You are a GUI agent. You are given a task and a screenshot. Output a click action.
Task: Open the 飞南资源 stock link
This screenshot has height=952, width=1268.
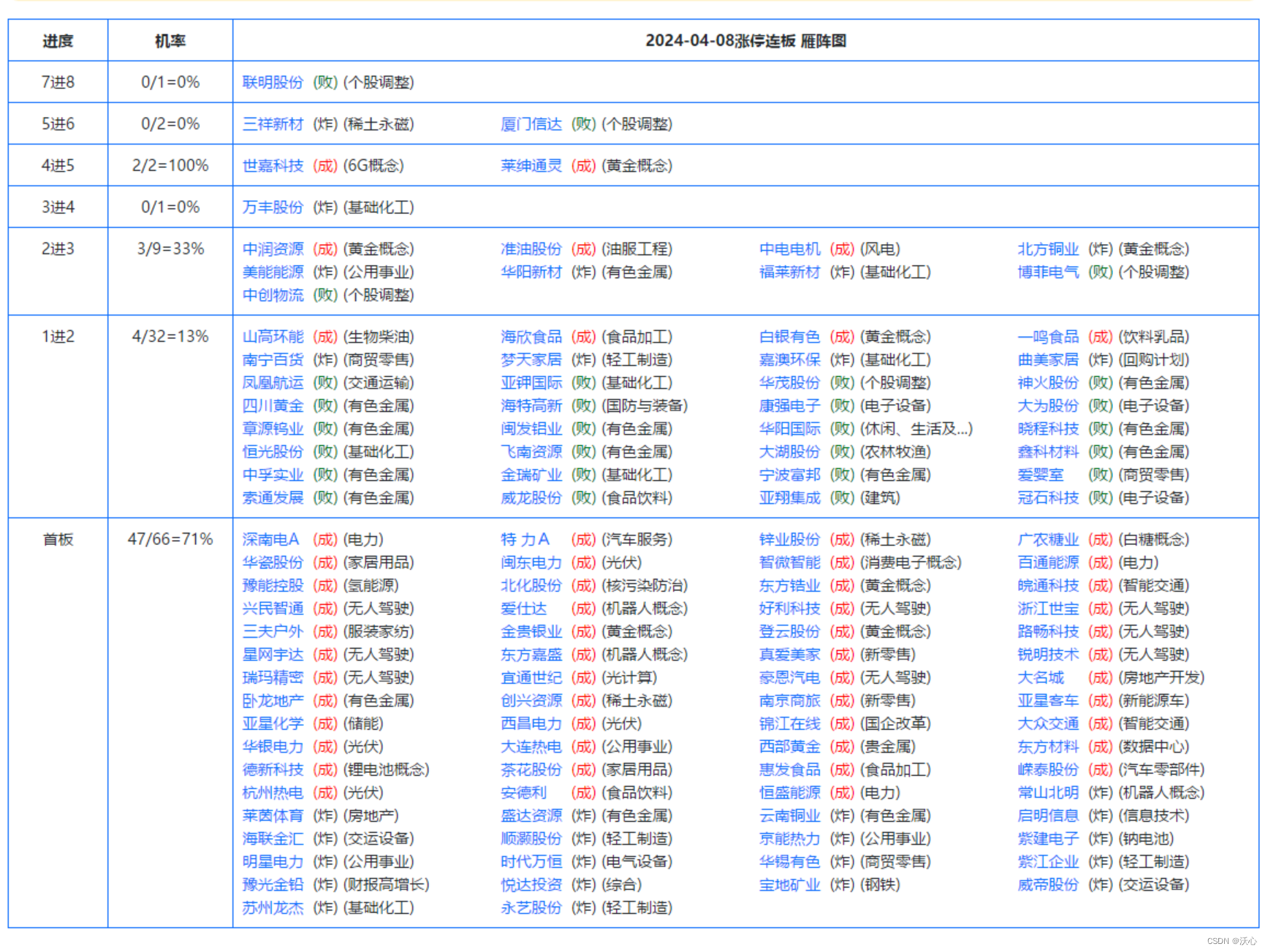pyautogui.click(x=531, y=452)
